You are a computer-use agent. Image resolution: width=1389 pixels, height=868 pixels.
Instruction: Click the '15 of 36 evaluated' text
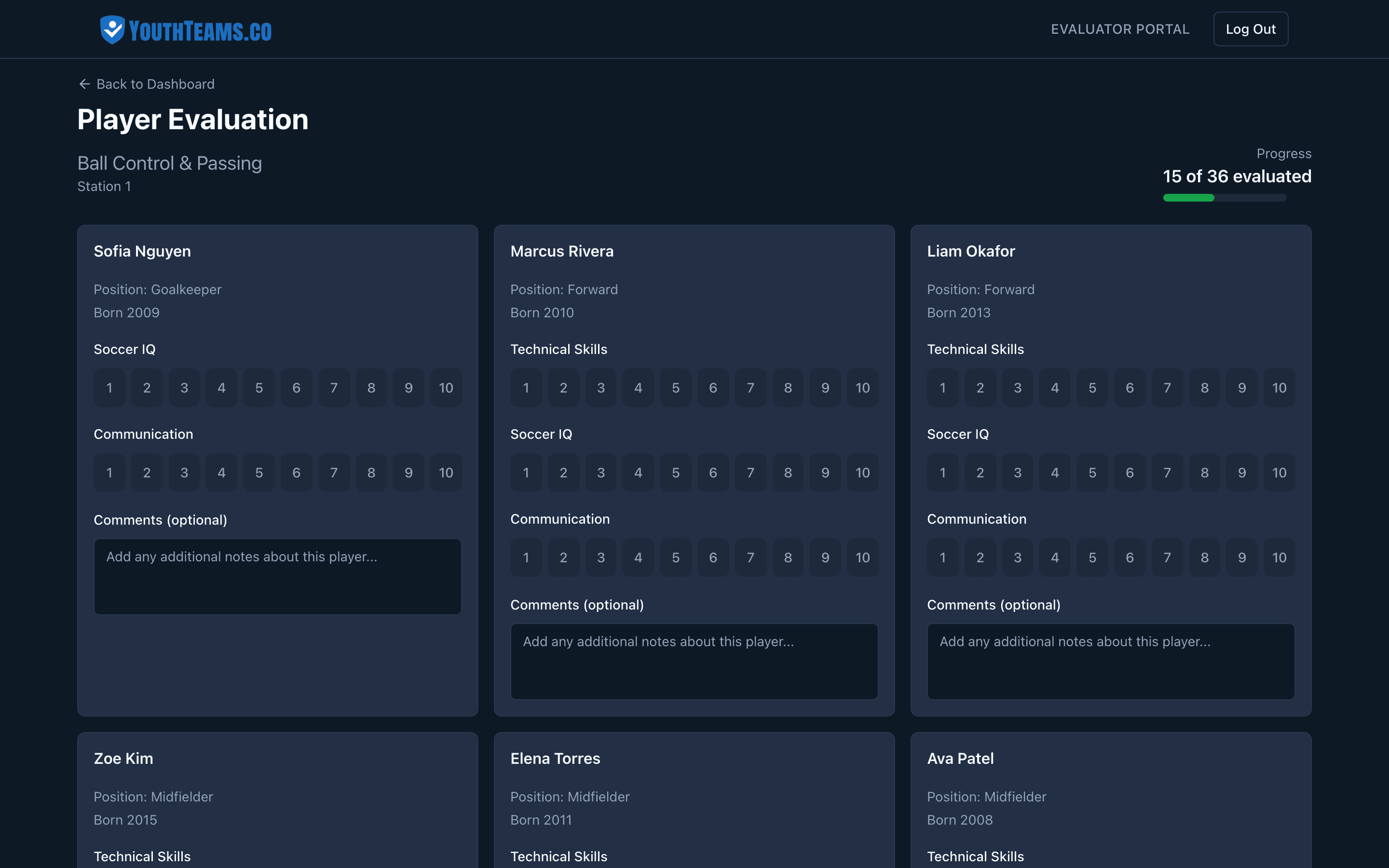click(x=1237, y=176)
